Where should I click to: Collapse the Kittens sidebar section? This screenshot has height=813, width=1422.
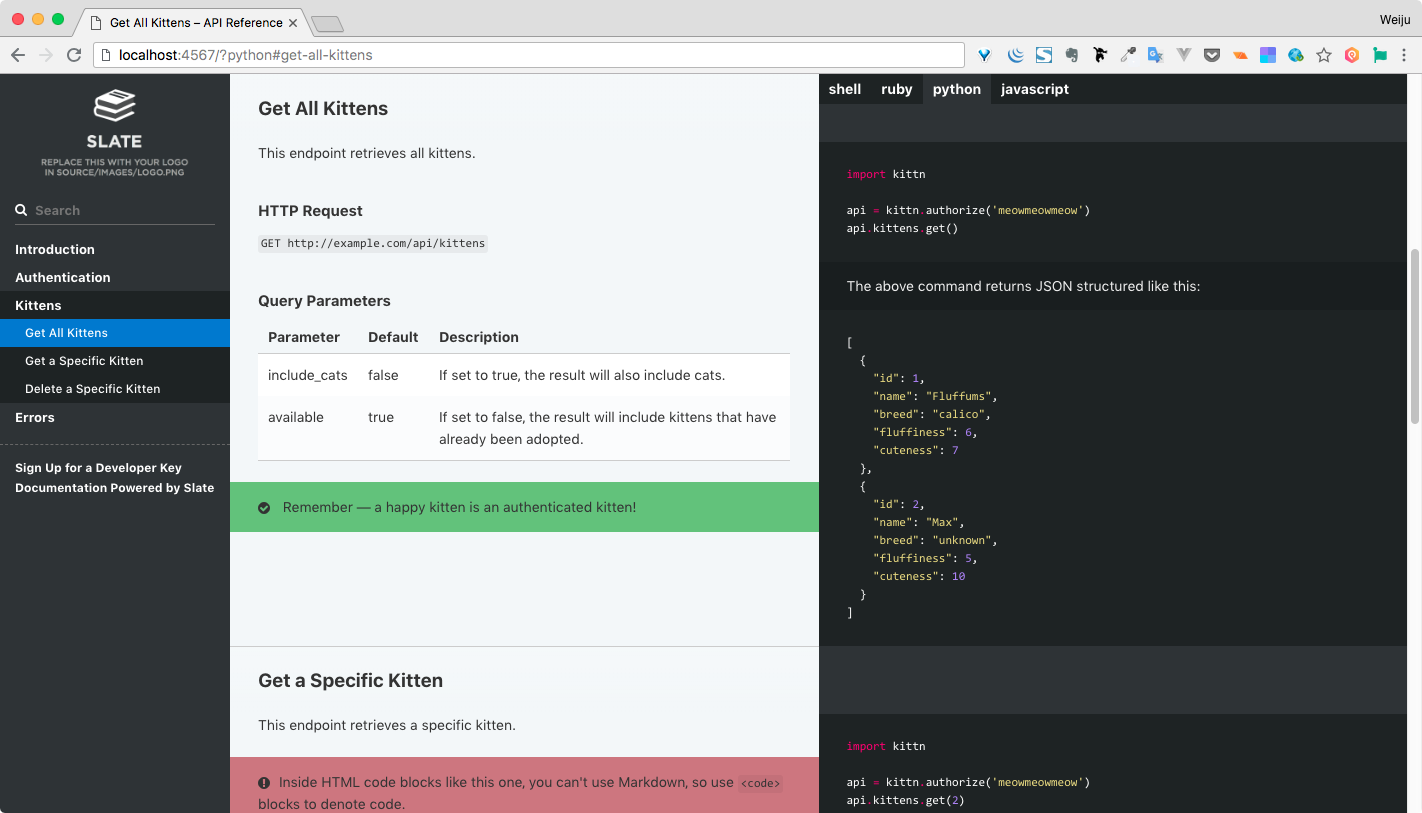[38, 305]
